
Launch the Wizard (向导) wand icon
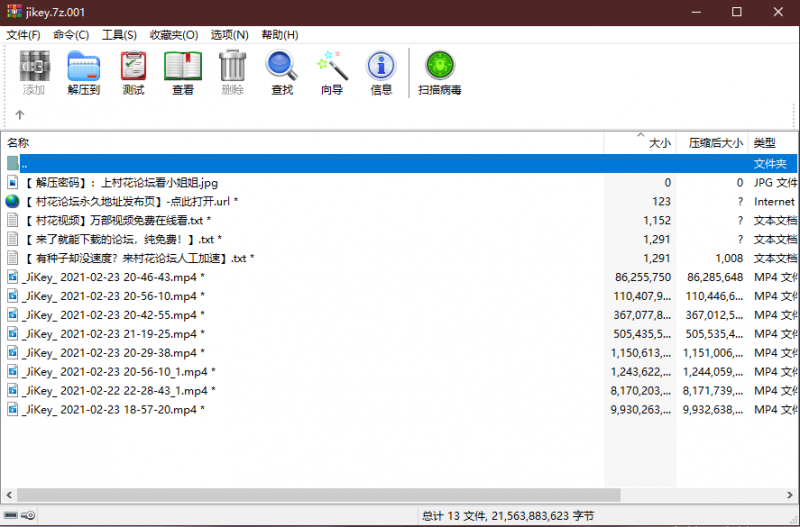[332, 73]
